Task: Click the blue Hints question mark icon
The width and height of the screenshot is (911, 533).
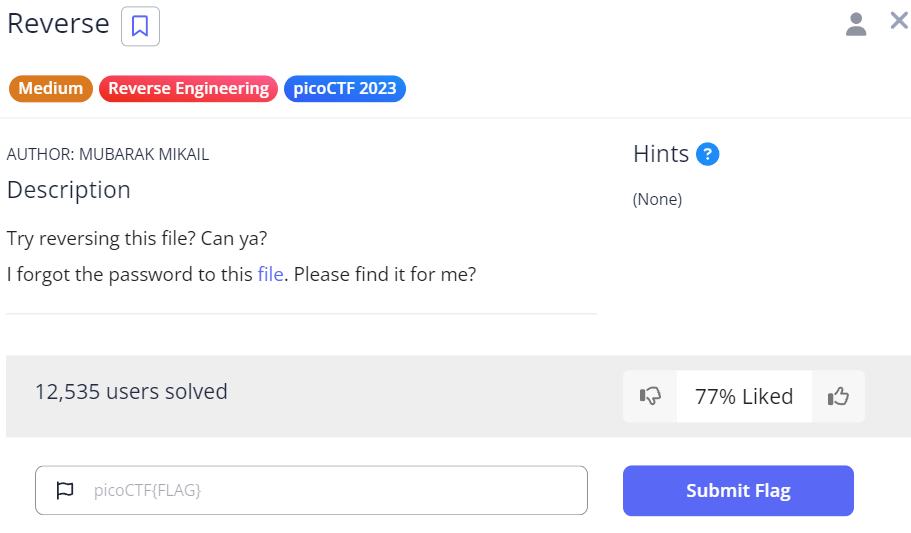Action: point(708,154)
